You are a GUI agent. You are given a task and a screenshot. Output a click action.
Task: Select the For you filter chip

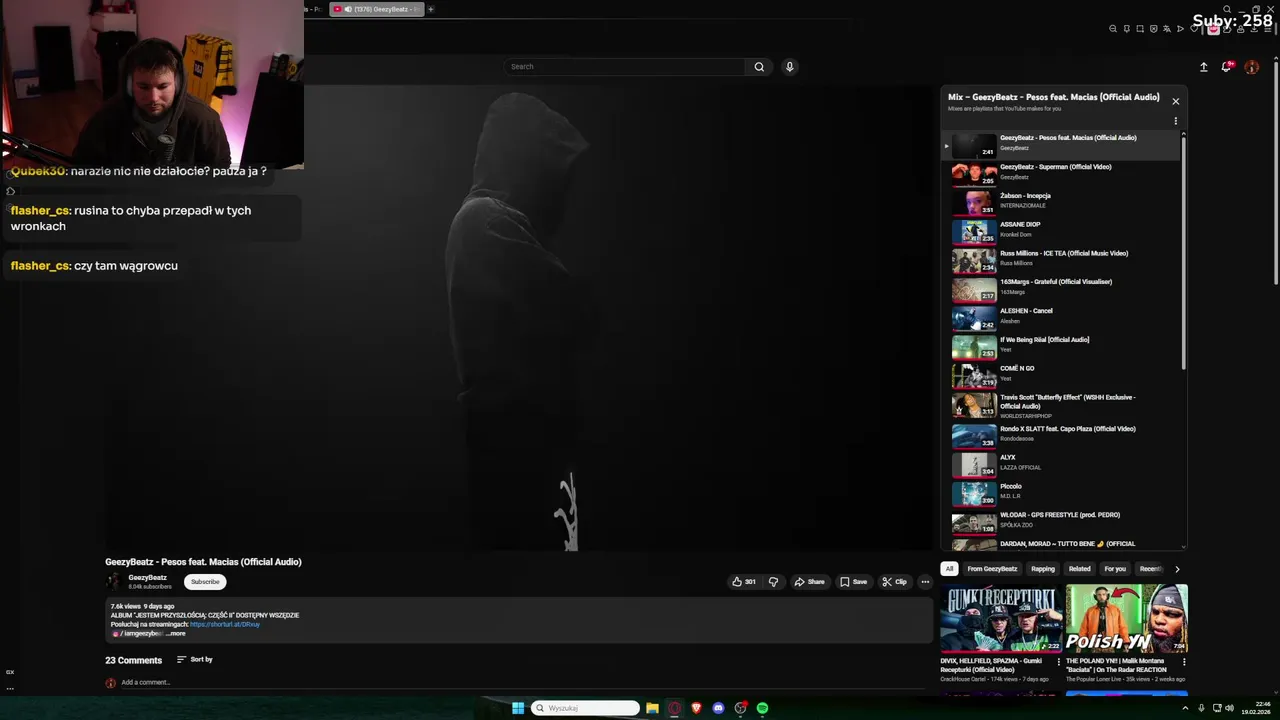1115,569
